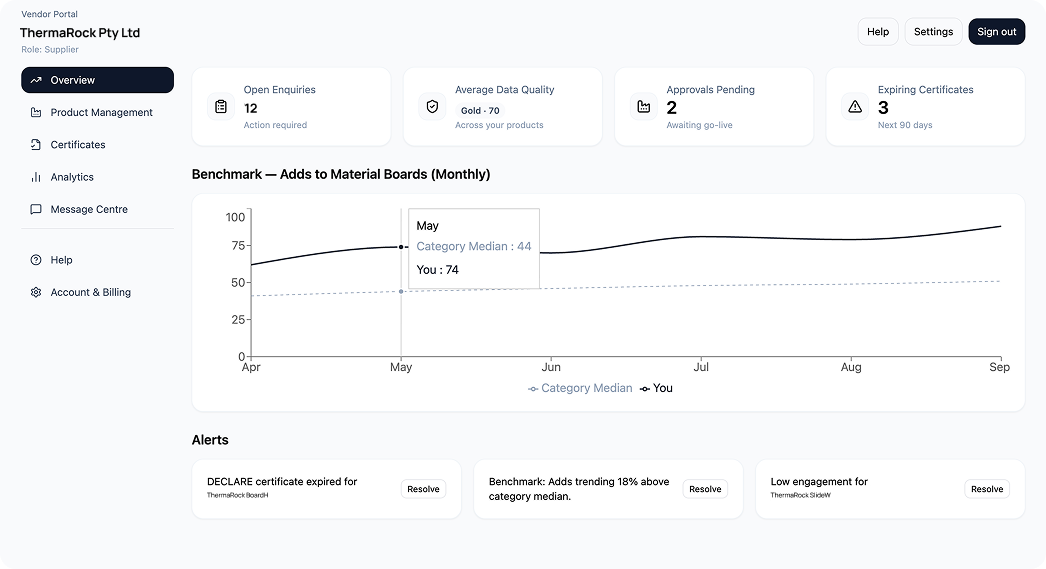Go to Message Centre in sidebar
This screenshot has width=1046, height=569.
89,210
